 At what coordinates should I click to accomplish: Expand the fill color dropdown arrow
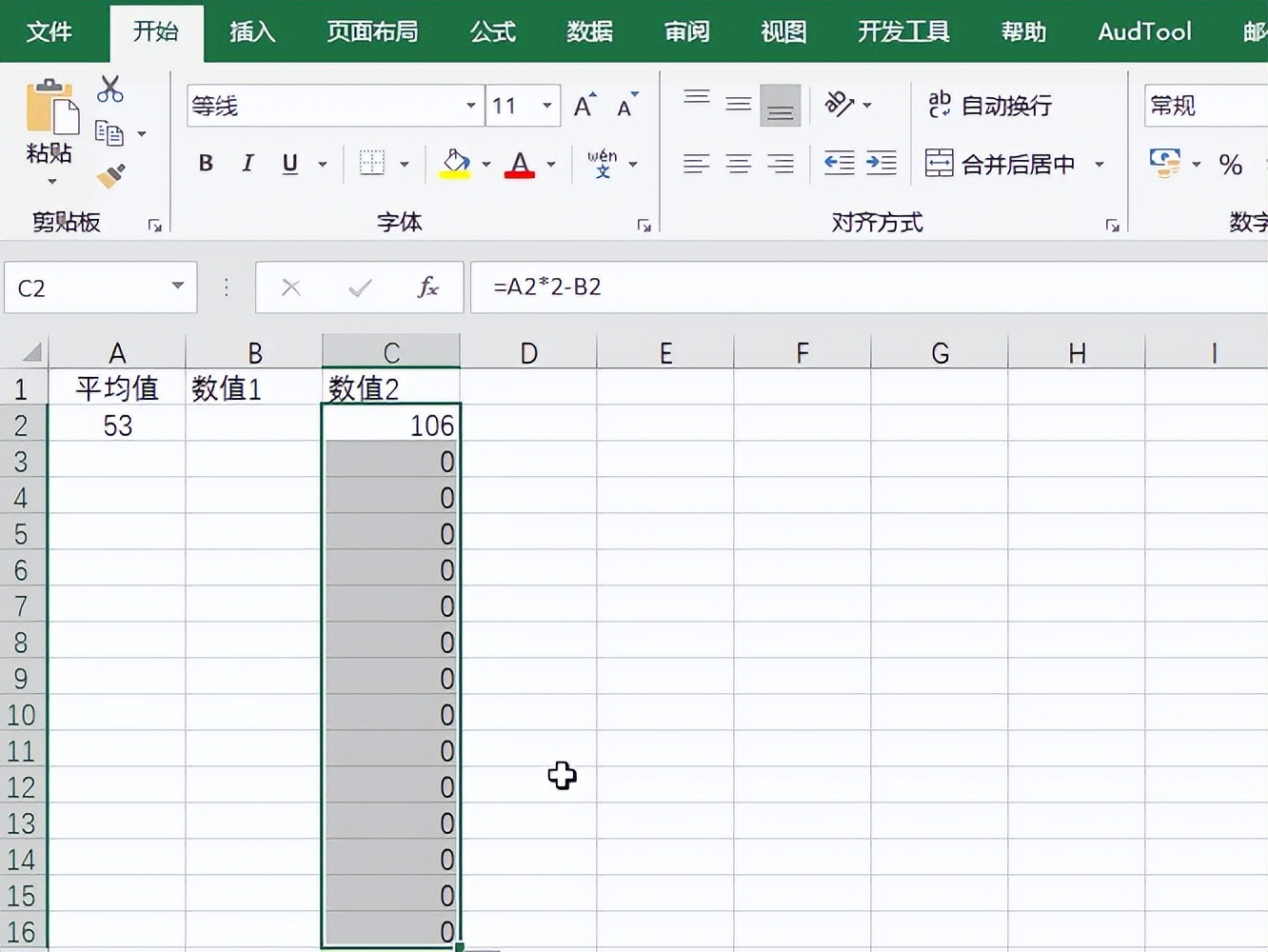click(485, 163)
